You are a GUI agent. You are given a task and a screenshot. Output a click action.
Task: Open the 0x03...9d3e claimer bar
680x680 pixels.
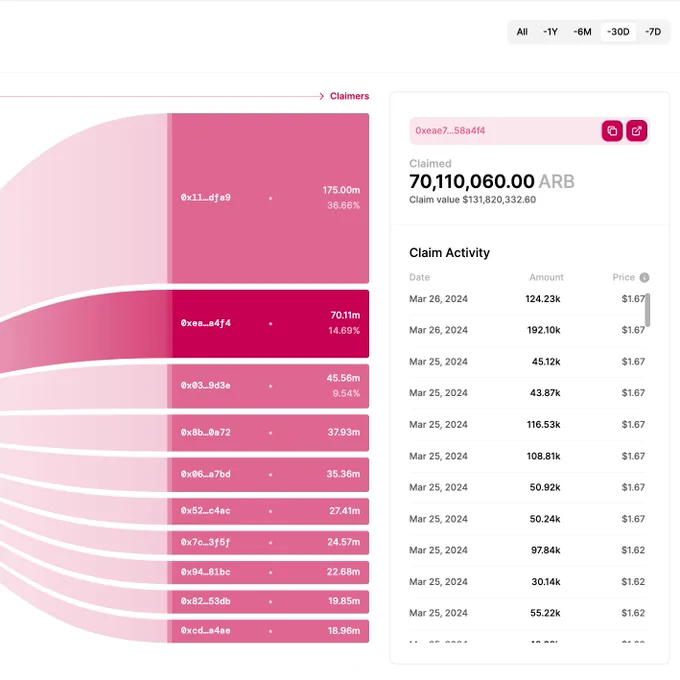pyautogui.click(x=268, y=386)
